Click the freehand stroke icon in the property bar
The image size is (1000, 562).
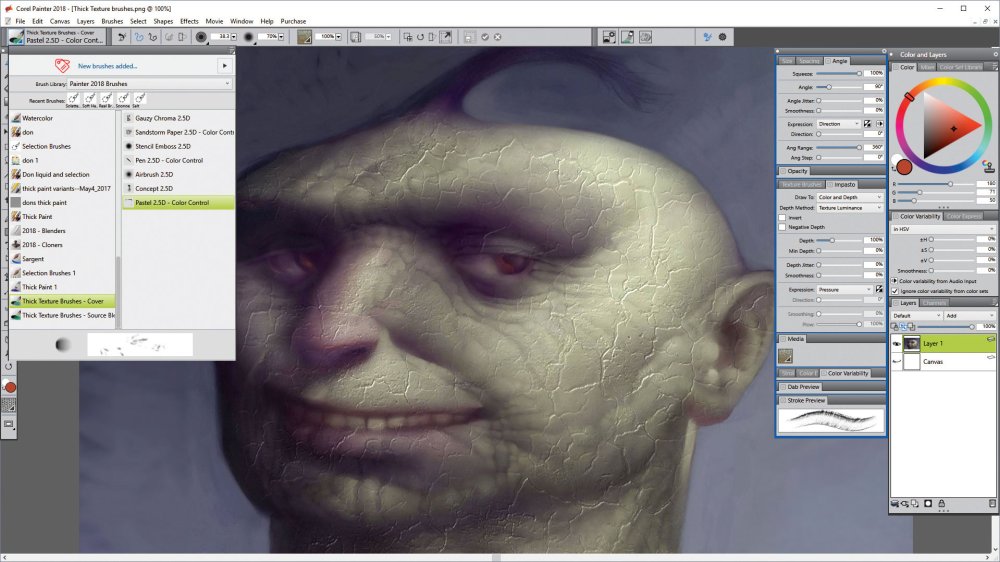point(139,37)
